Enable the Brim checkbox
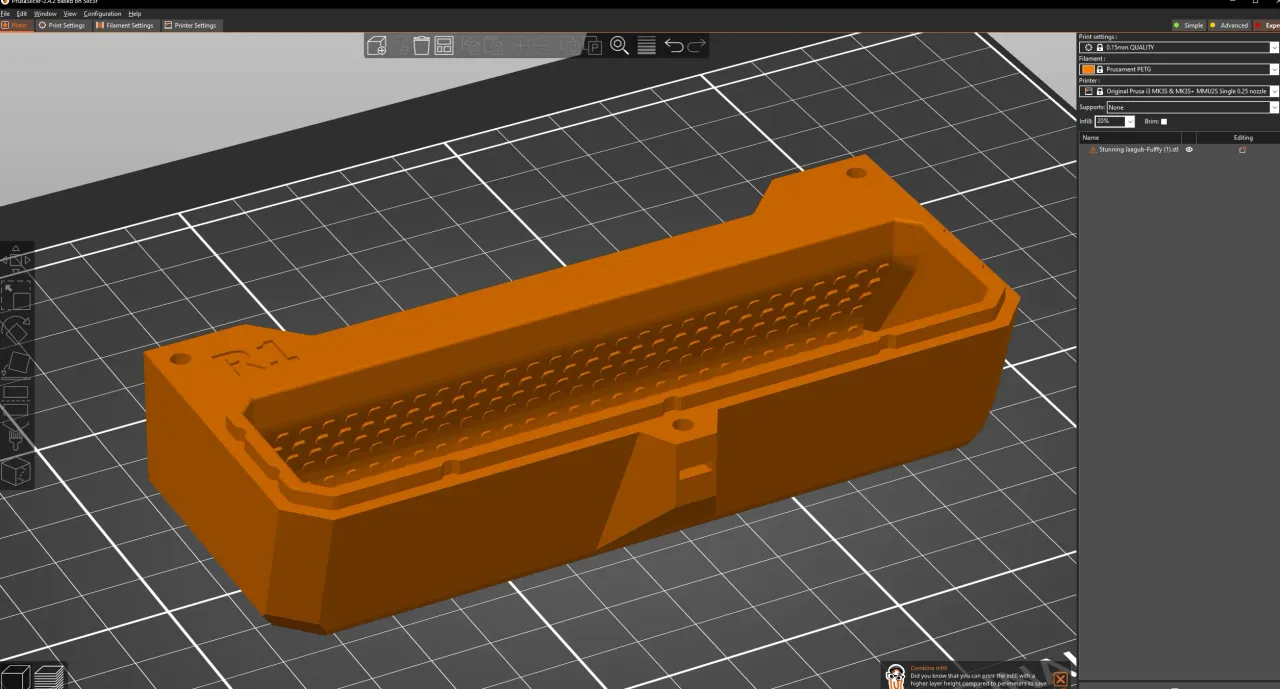1280x689 pixels. coord(1164,121)
